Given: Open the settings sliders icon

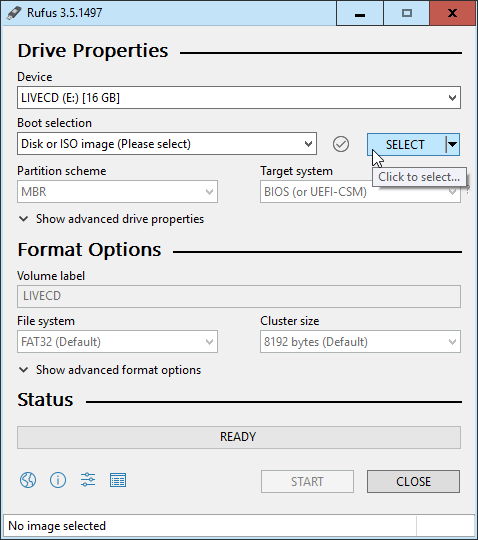Looking at the screenshot, I should tap(88, 480).
